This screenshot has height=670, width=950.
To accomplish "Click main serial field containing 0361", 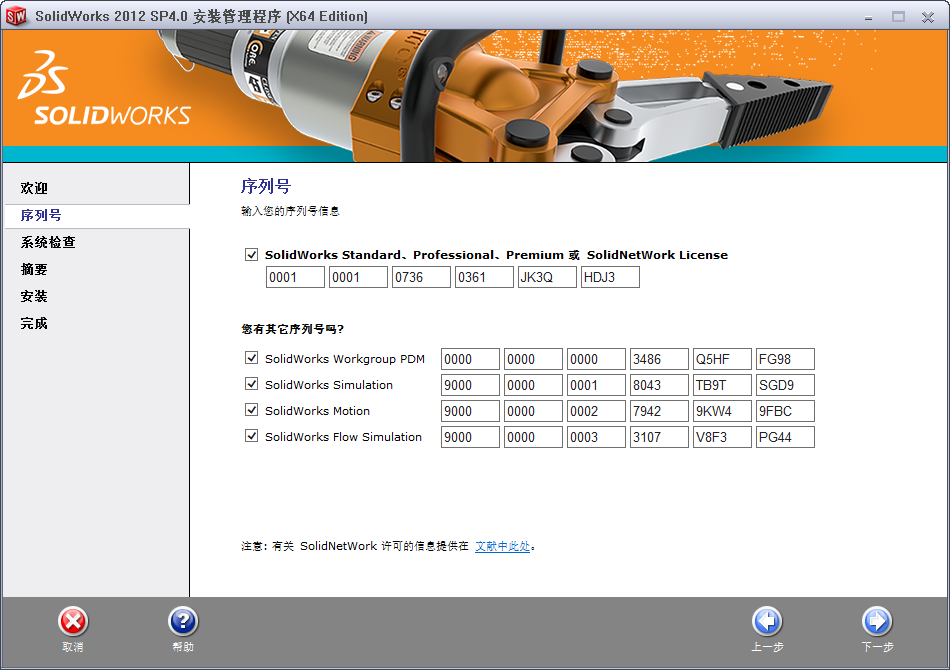I will click(x=484, y=277).
